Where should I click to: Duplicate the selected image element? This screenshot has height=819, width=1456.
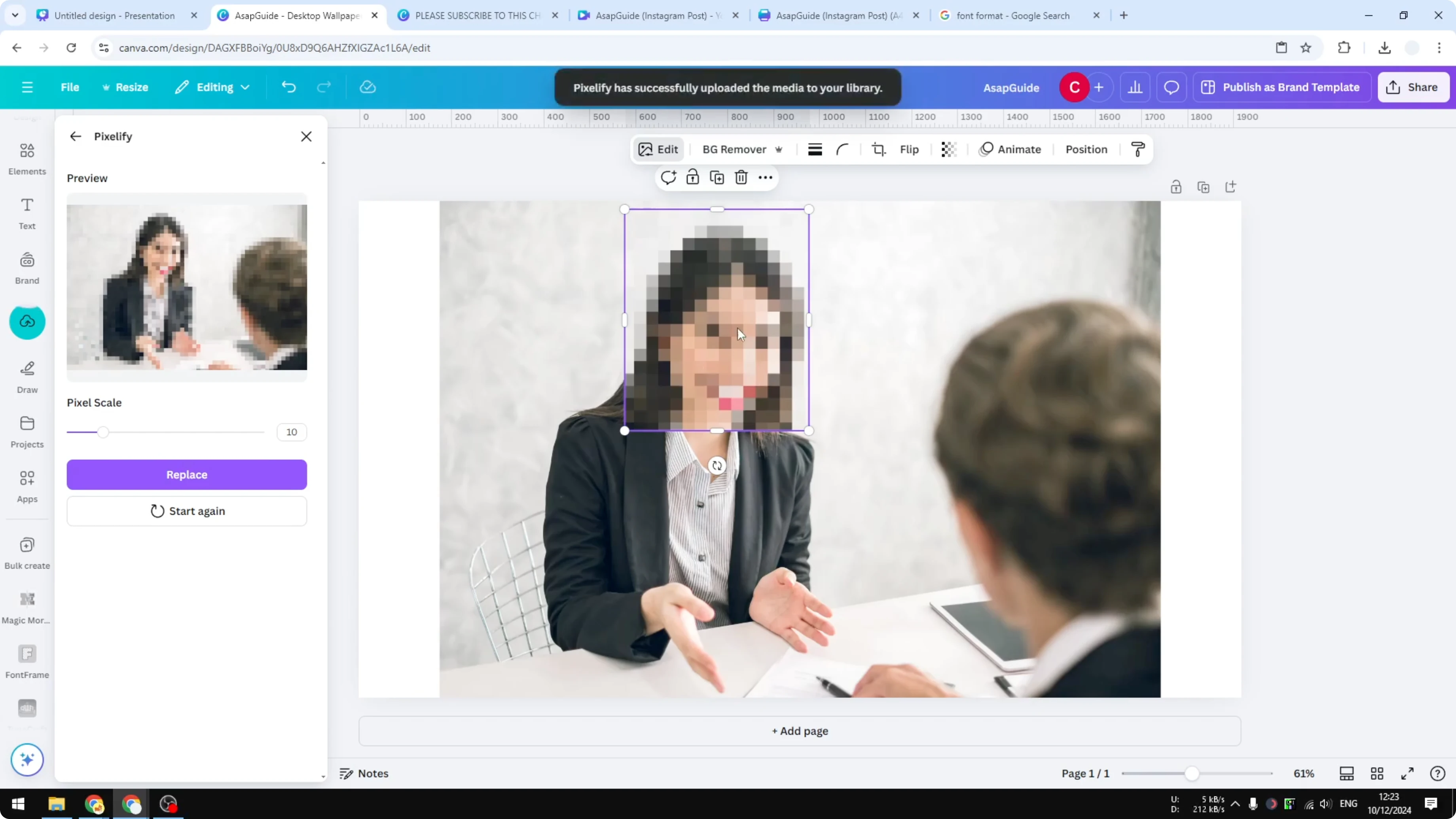point(716,177)
